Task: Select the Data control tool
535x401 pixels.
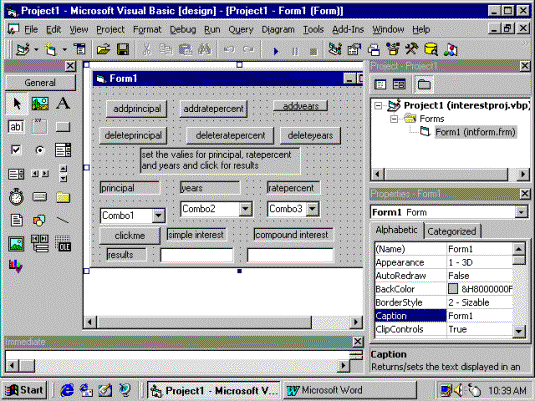Action: coord(40,244)
